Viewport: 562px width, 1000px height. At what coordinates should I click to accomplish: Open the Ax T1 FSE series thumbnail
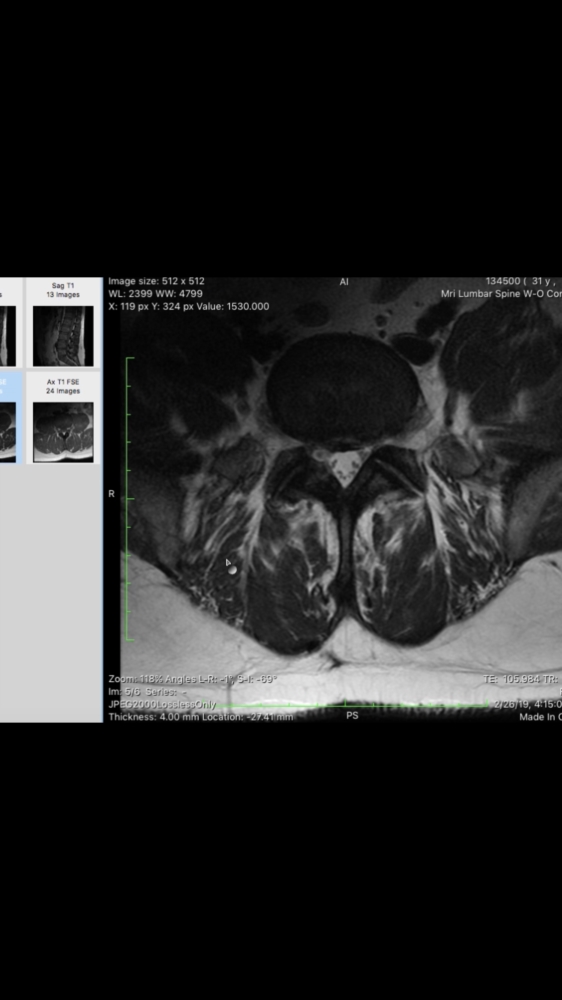tap(63, 432)
